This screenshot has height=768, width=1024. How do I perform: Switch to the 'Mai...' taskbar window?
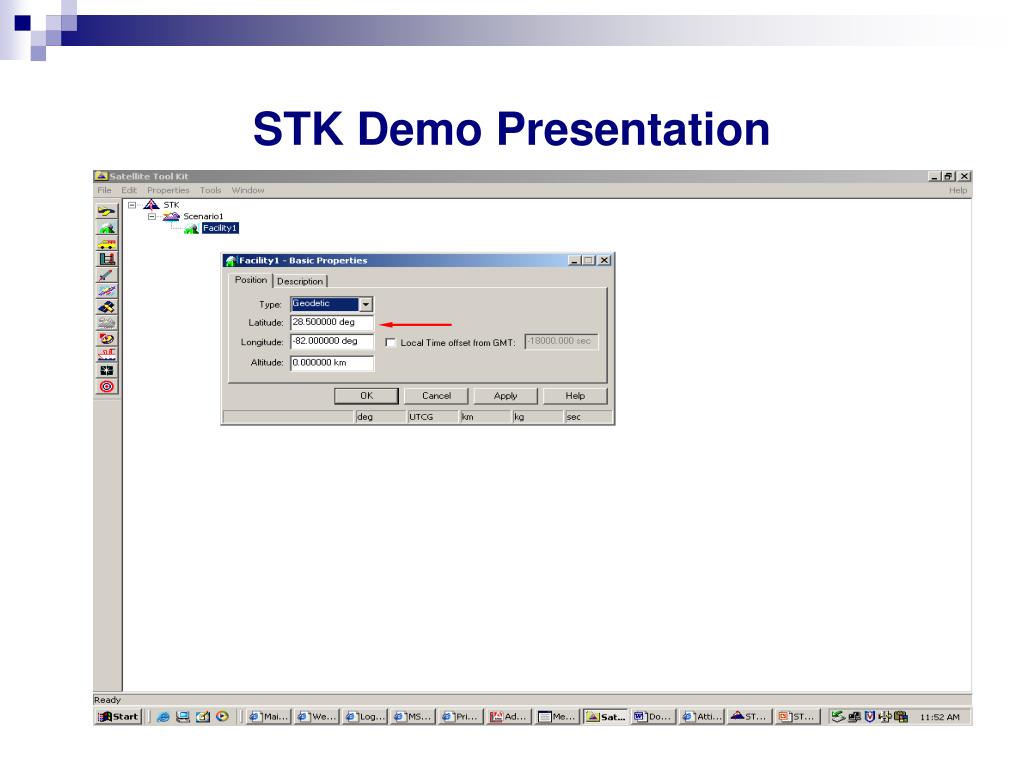click(x=268, y=717)
